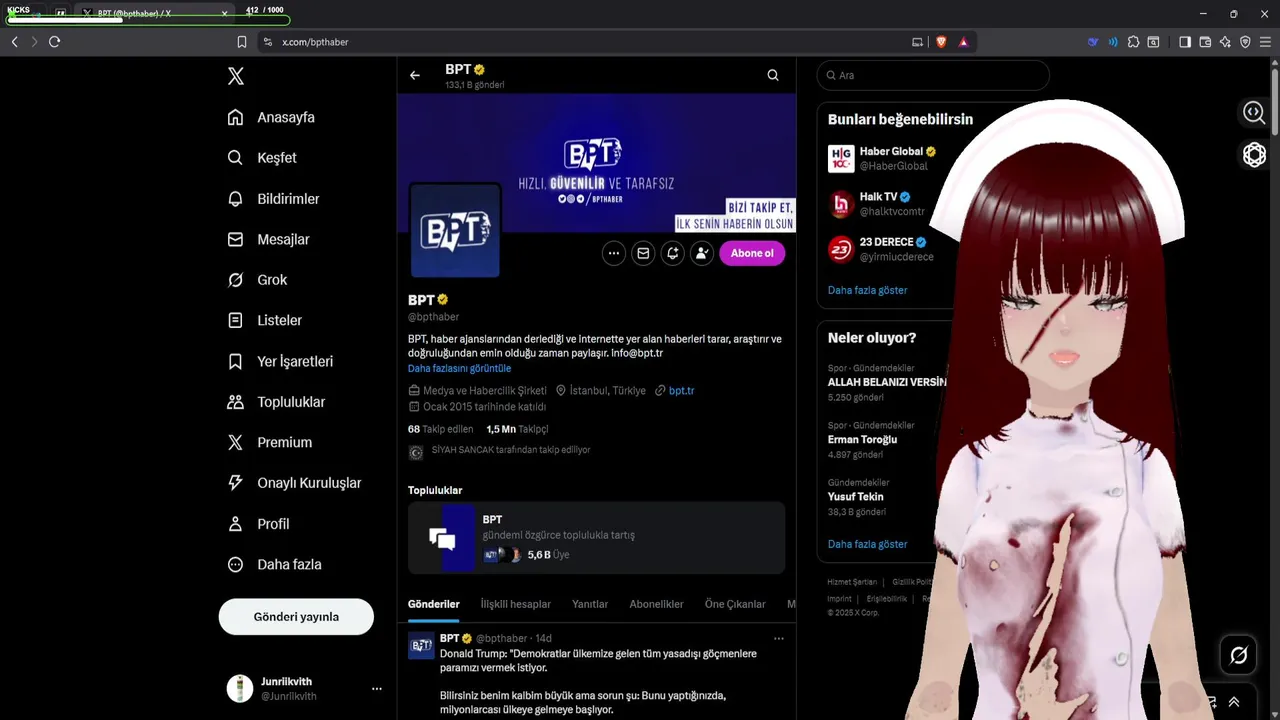Click Daha fazlasını görüntüle link in bio

point(459,368)
